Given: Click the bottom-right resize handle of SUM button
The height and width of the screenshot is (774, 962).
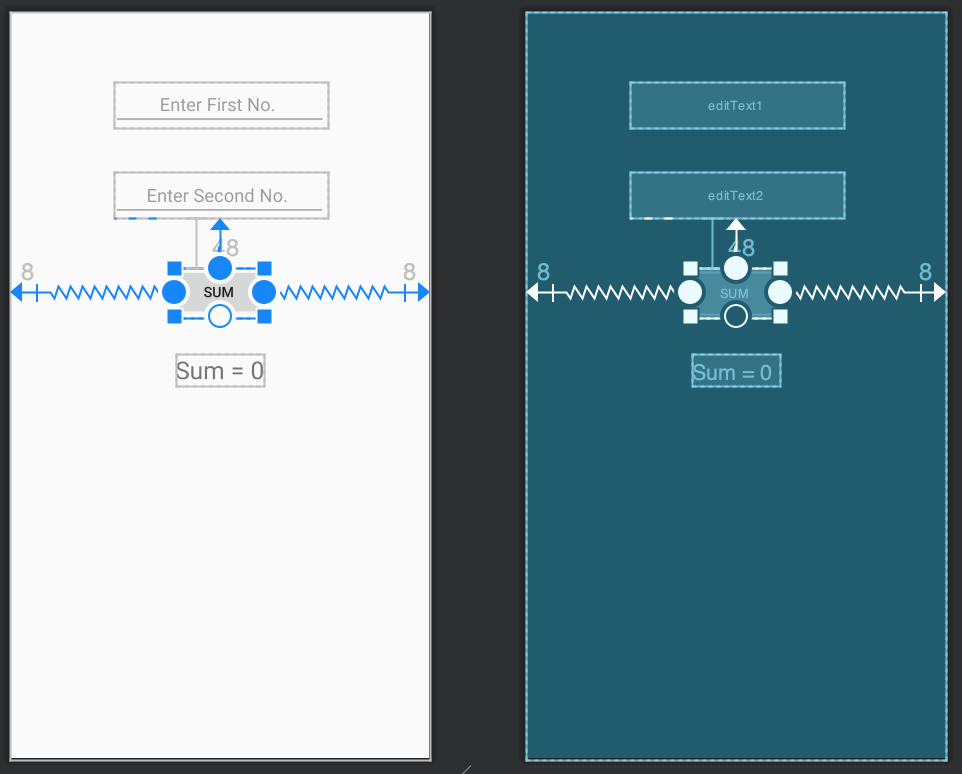Looking at the screenshot, I should click(x=263, y=318).
